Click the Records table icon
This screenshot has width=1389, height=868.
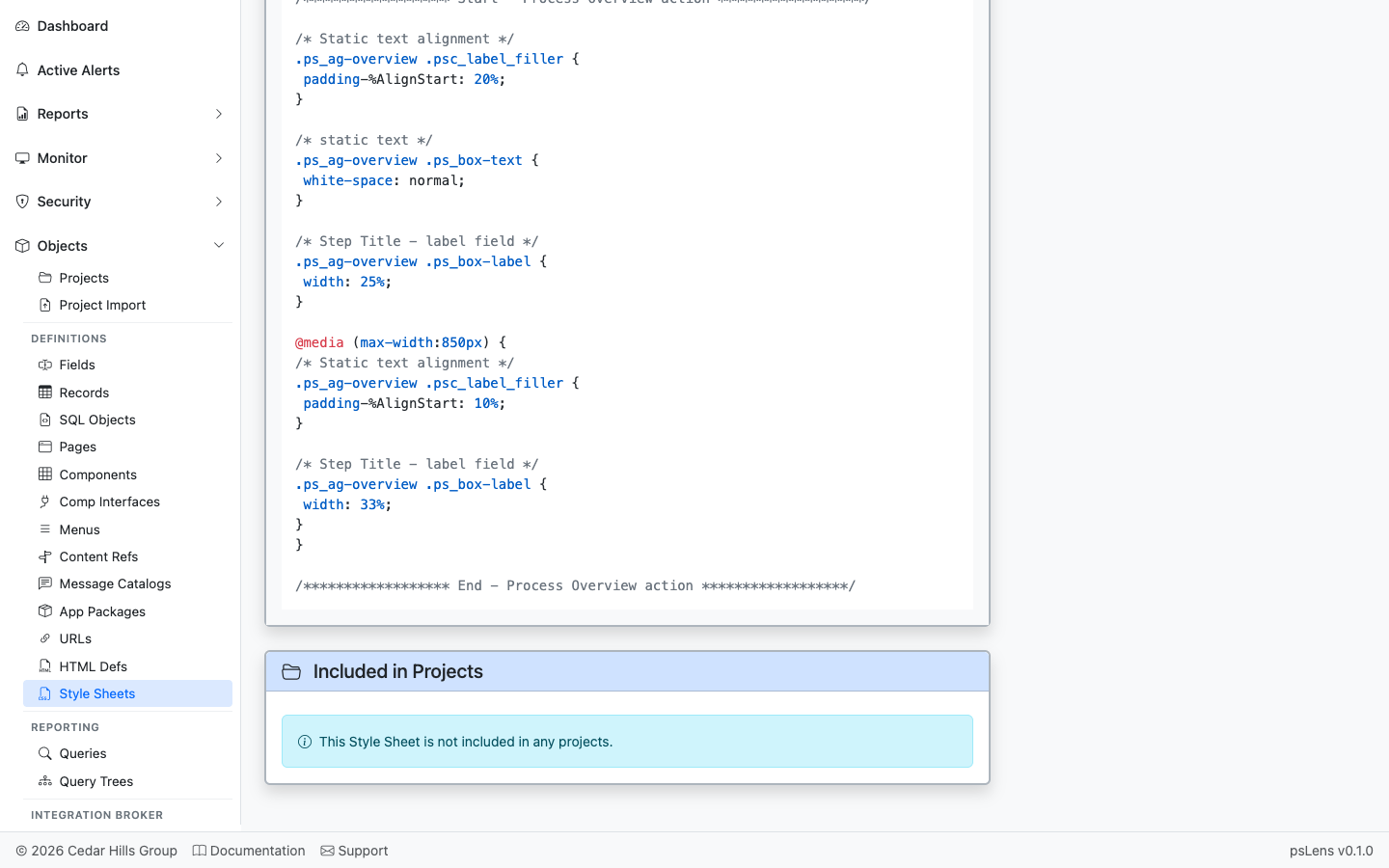coord(45,393)
